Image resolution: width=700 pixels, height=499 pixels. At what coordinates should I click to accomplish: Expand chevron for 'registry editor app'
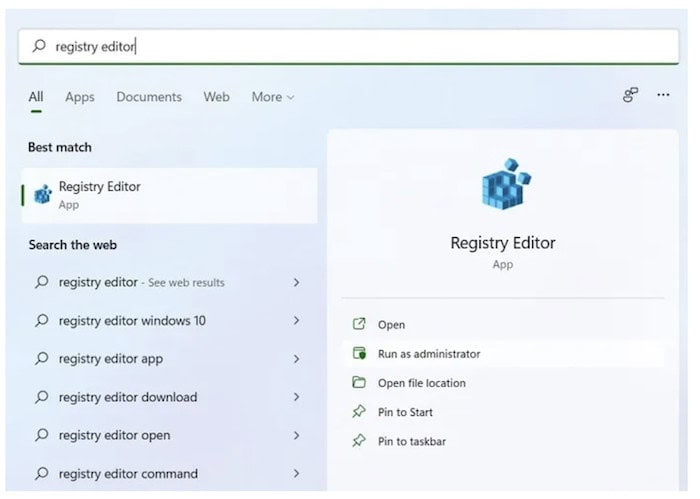coord(296,359)
